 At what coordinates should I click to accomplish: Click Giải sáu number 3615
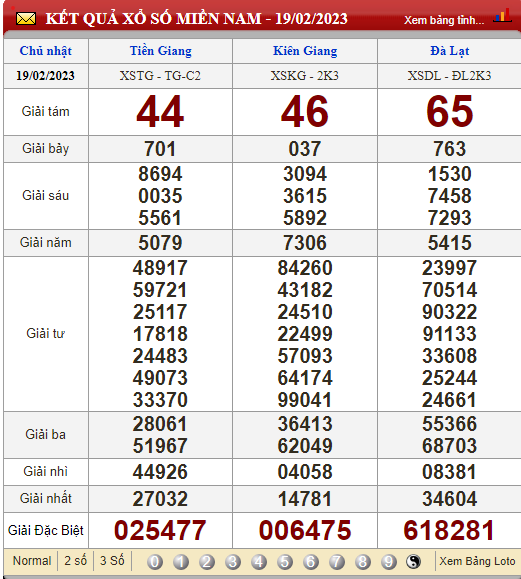click(305, 196)
